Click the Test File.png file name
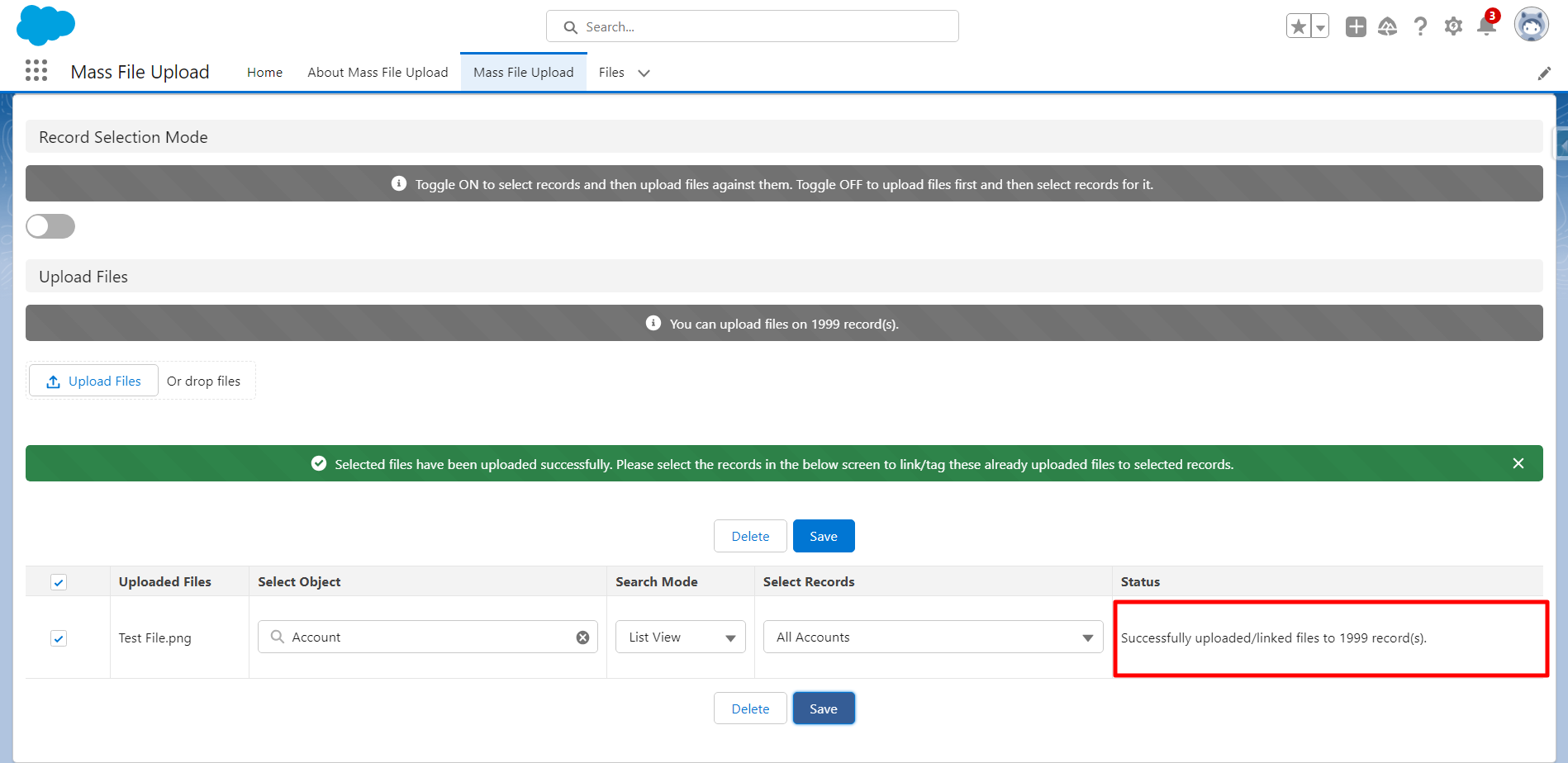1568x763 pixels. point(154,637)
